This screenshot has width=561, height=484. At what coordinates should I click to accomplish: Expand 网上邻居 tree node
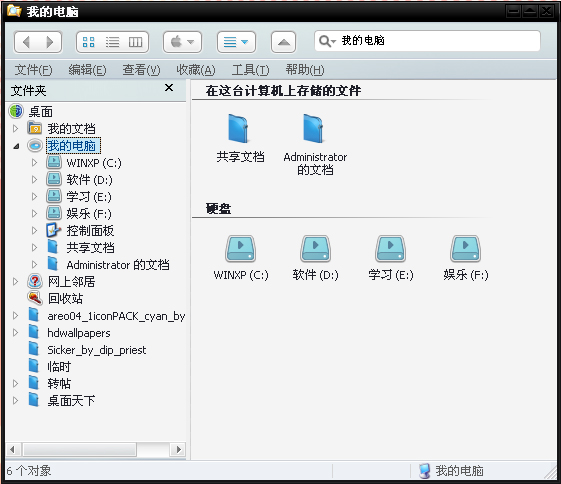(x=15, y=282)
